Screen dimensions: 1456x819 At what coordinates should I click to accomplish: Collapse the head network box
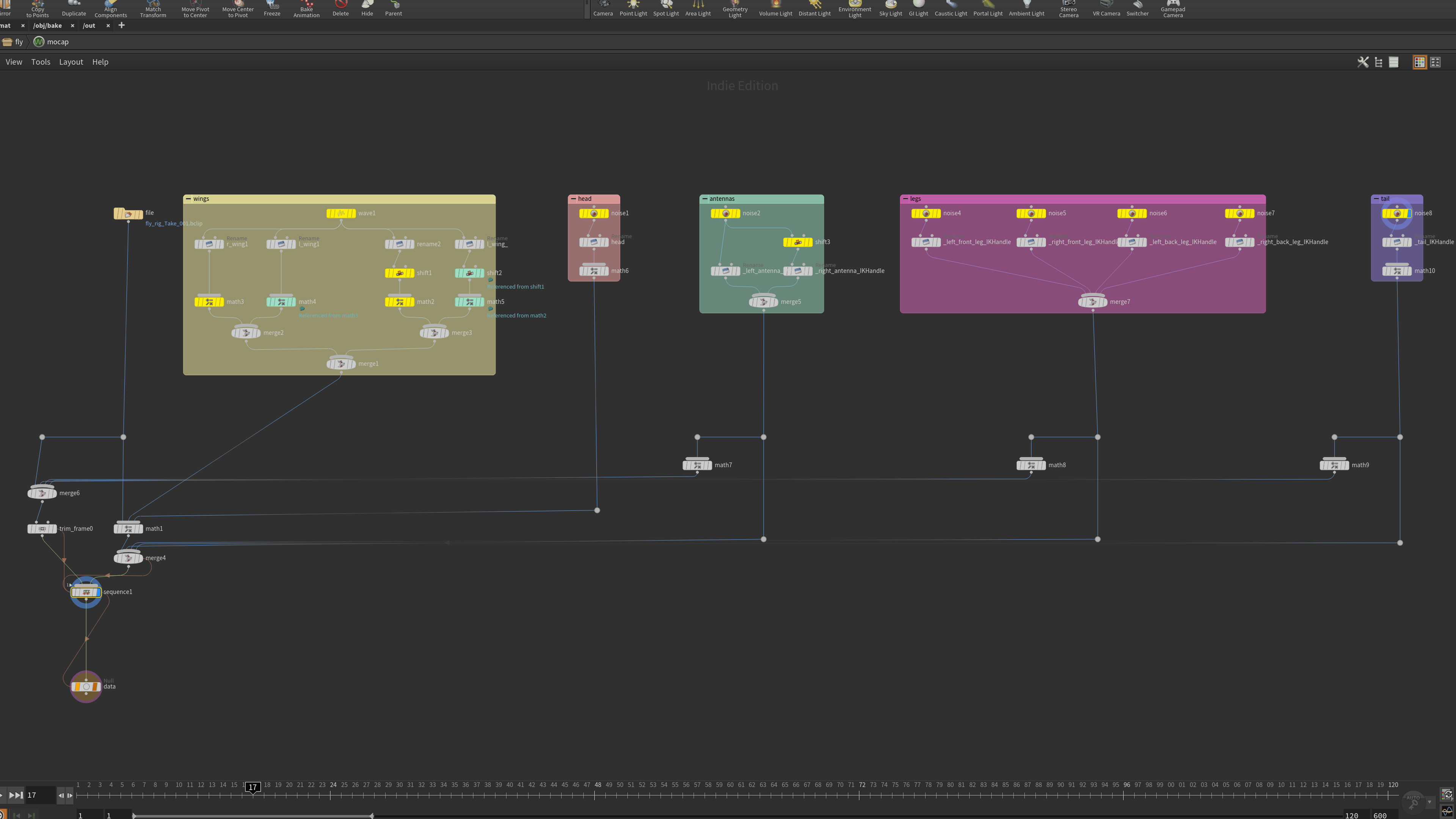[573, 199]
